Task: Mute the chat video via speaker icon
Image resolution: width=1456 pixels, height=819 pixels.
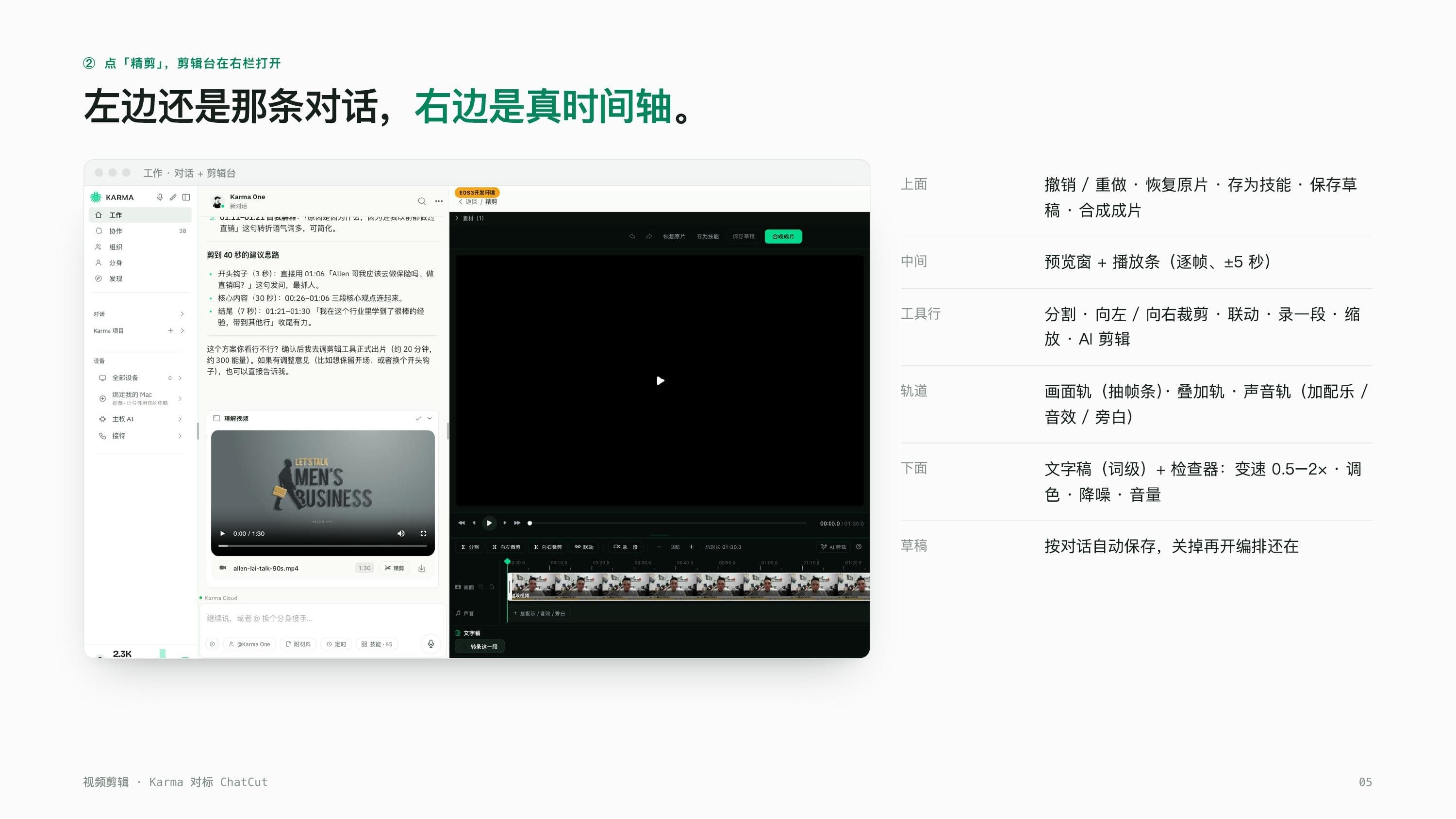Action: coord(401,534)
